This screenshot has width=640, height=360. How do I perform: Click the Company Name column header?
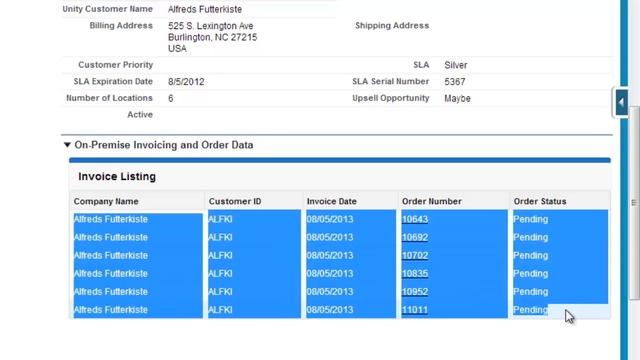point(106,201)
